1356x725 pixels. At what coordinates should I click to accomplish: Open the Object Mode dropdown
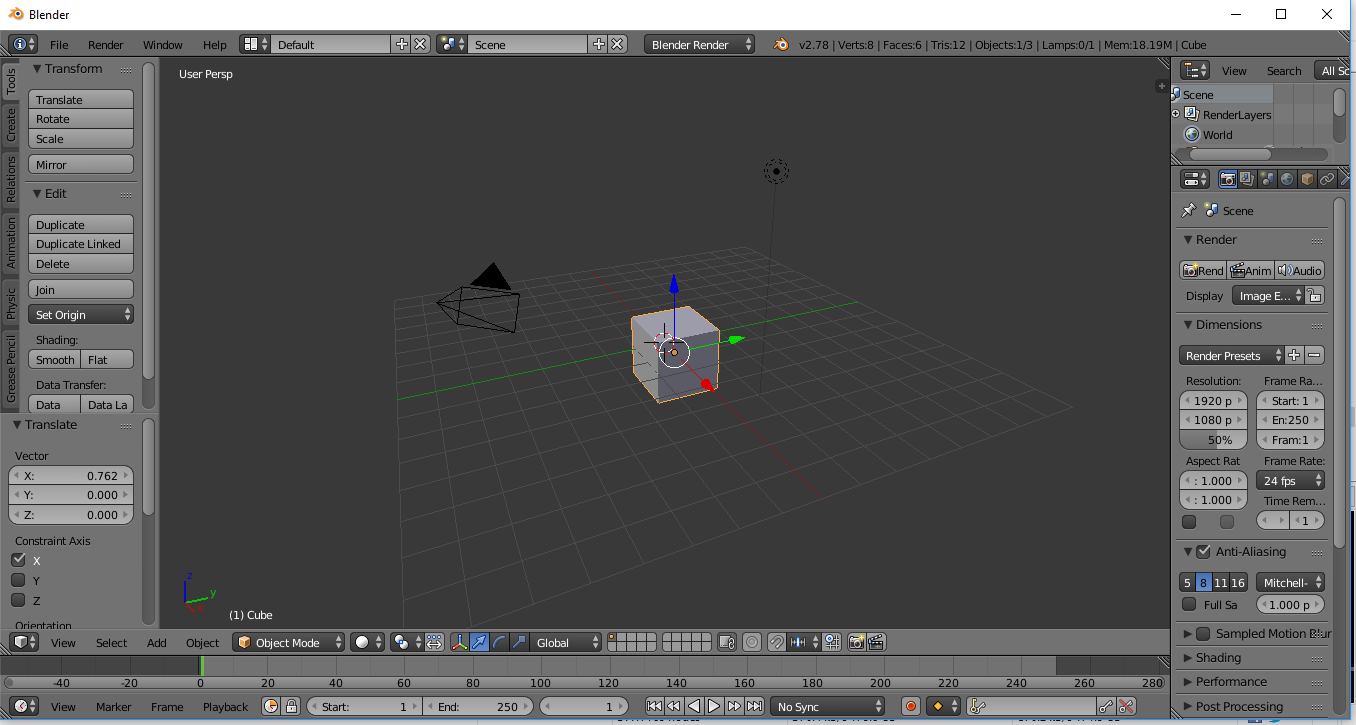[289, 642]
